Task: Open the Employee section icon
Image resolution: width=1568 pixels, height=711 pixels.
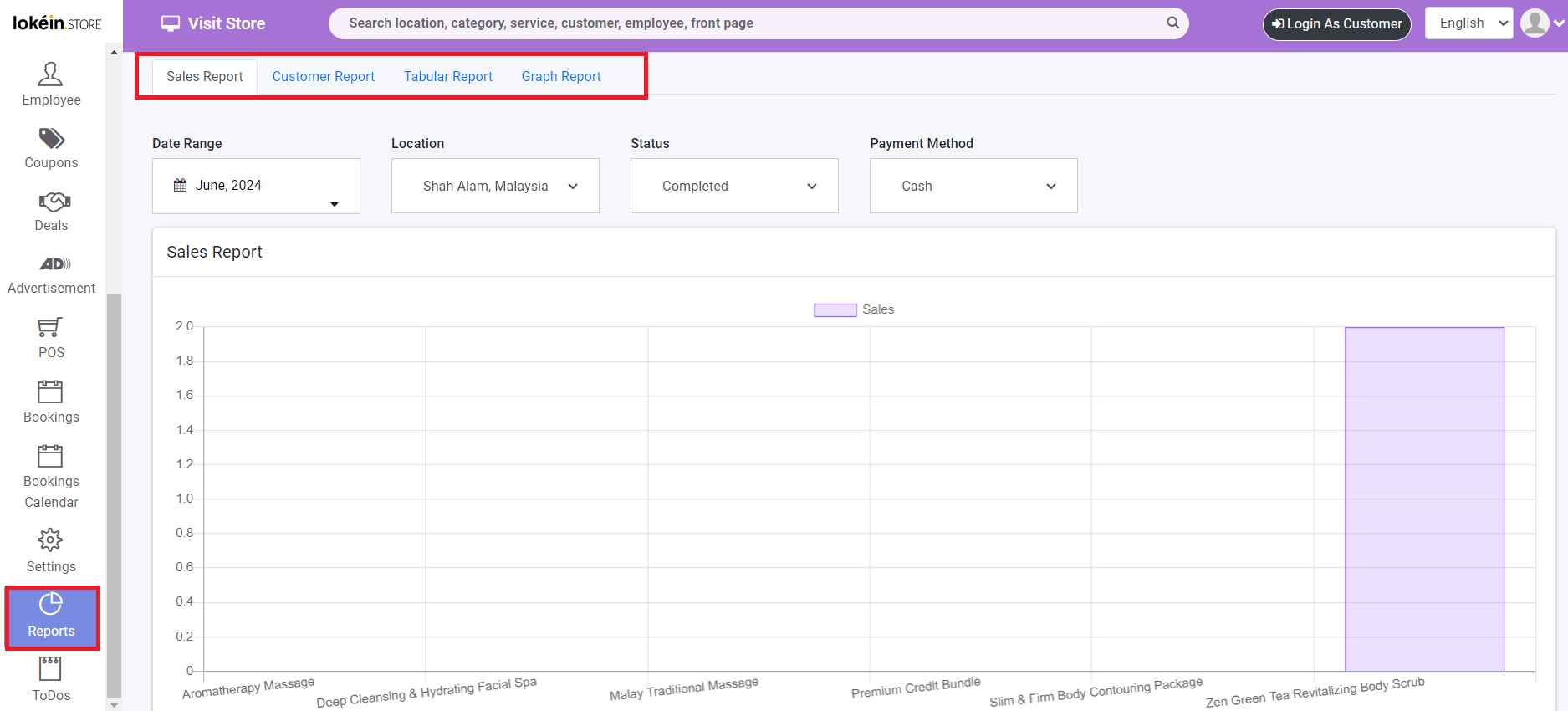Action: click(50, 74)
